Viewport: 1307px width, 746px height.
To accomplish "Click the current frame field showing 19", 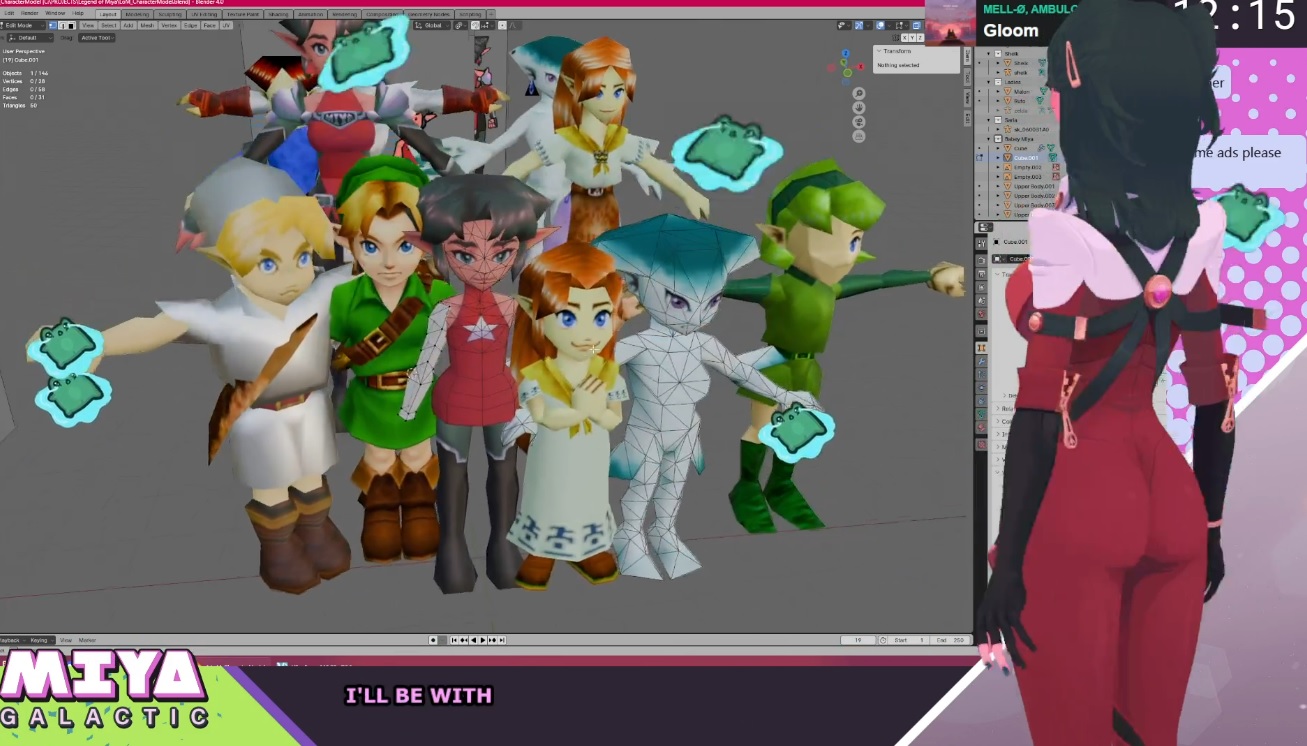I will pyautogui.click(x=858, y=640).
